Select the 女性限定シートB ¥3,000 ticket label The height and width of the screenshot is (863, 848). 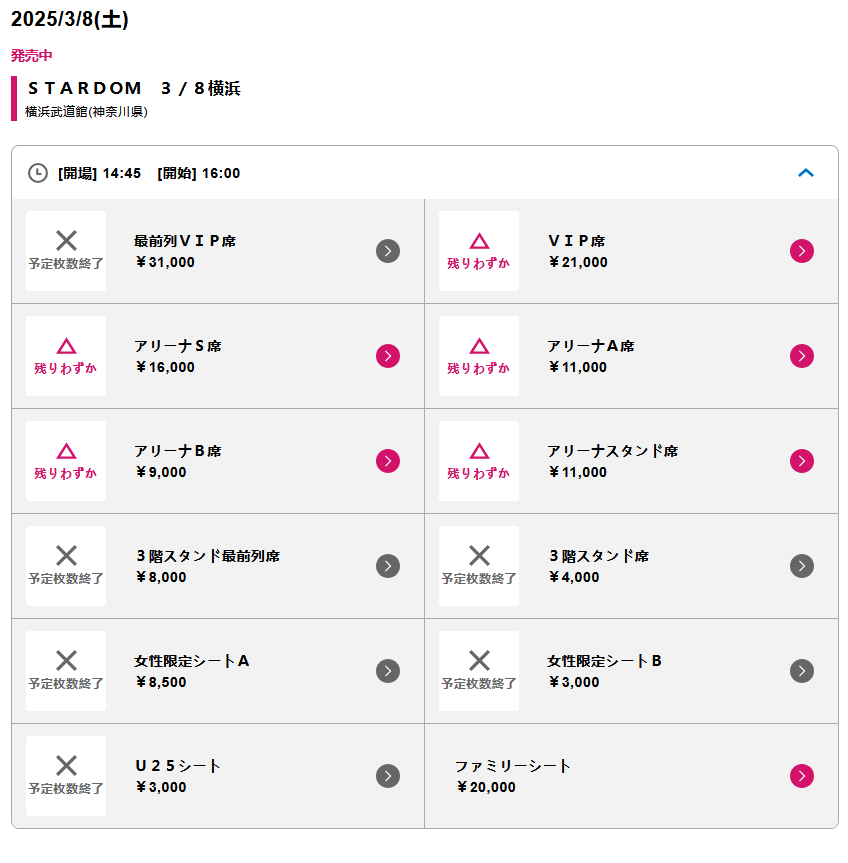coord(604,671)
